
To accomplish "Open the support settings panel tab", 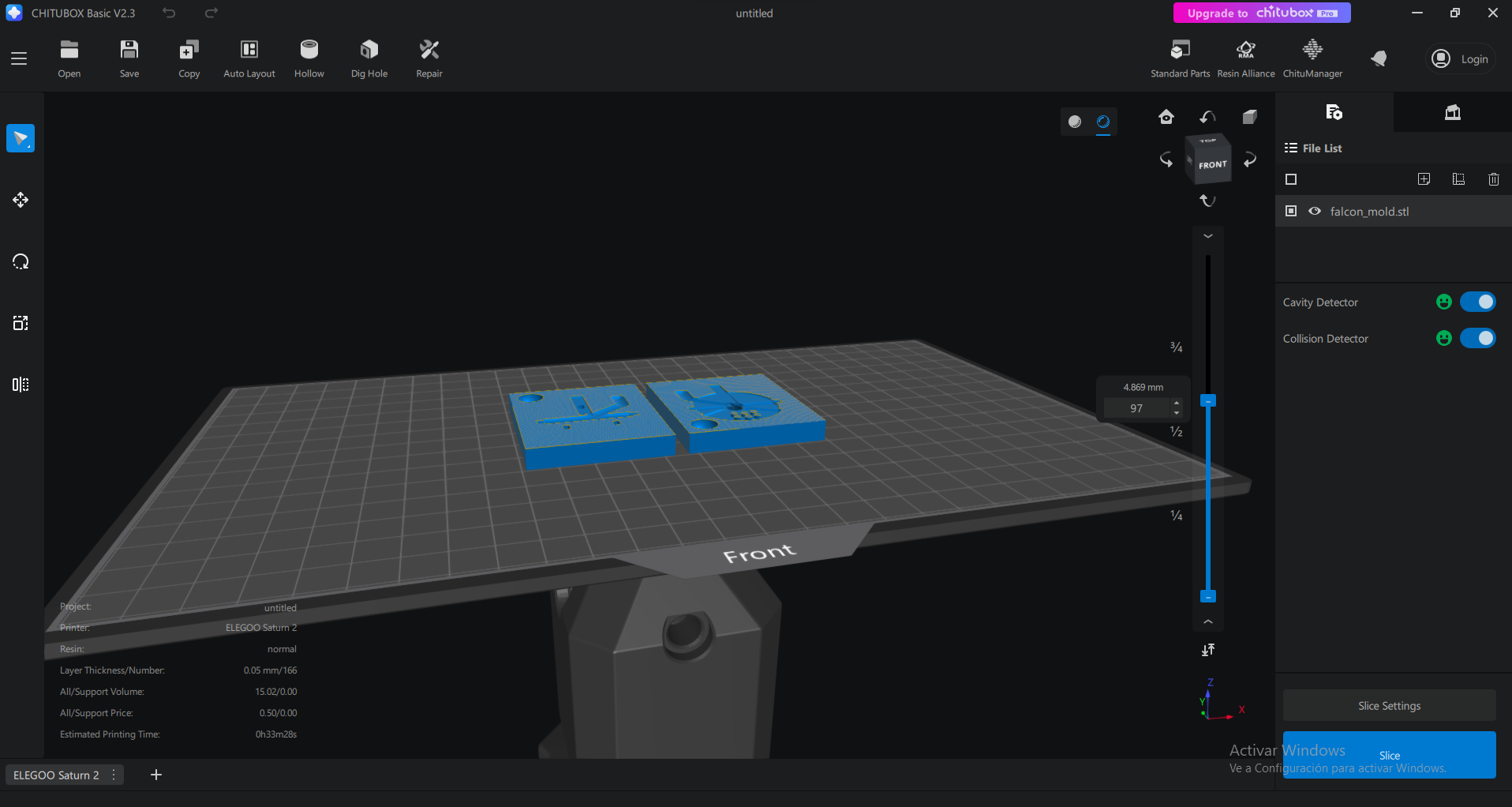I will click(1453, 112).
